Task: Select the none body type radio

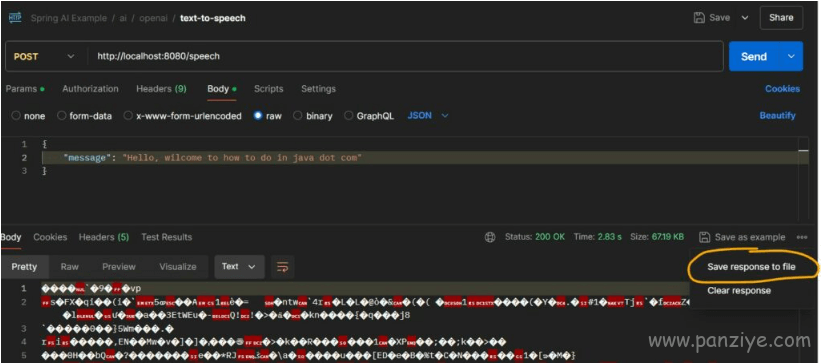Action: [x=16, y=116]
